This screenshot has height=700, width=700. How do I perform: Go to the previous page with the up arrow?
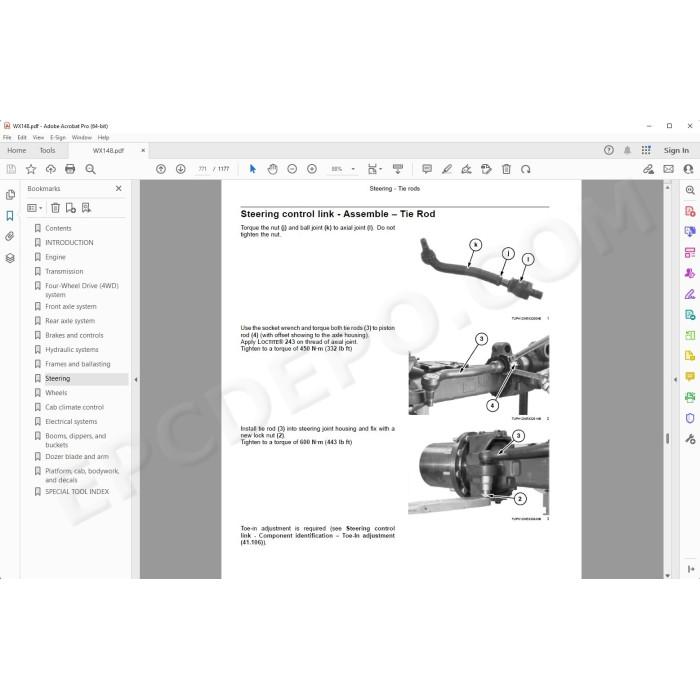tap(161, 169)
